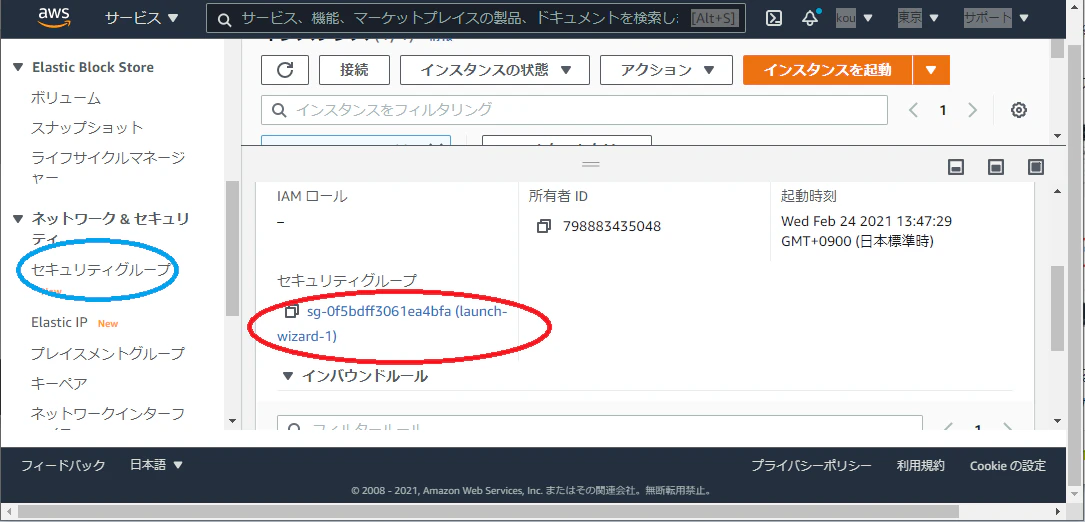
Task: Focus the インスタンスをフィルタリング field
Action: pyautogui.click(x=574, y=109)
